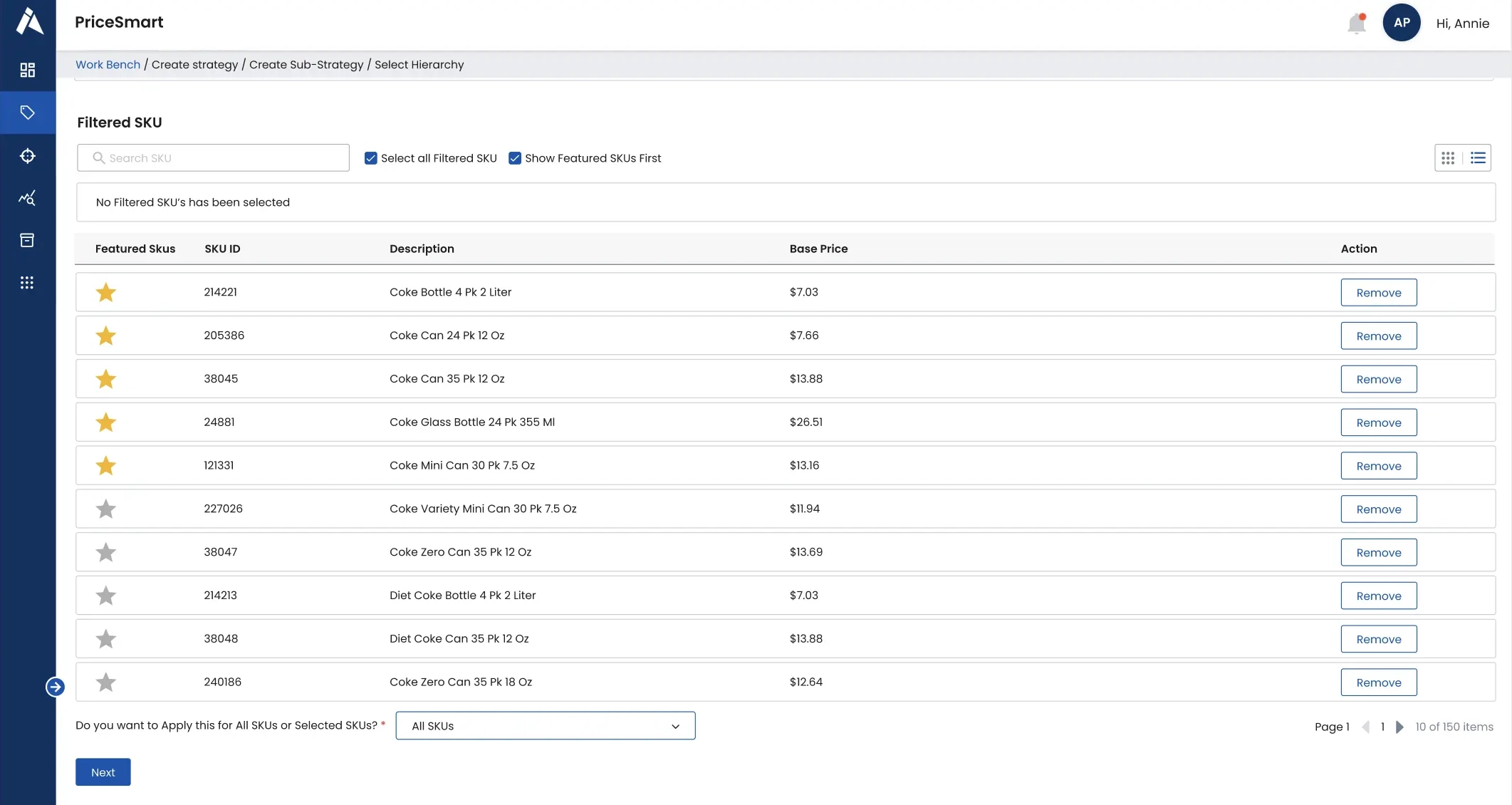The image size is (1512, 805).
Task: Open the AP user avatar
Action: (x=1402, y=23)
